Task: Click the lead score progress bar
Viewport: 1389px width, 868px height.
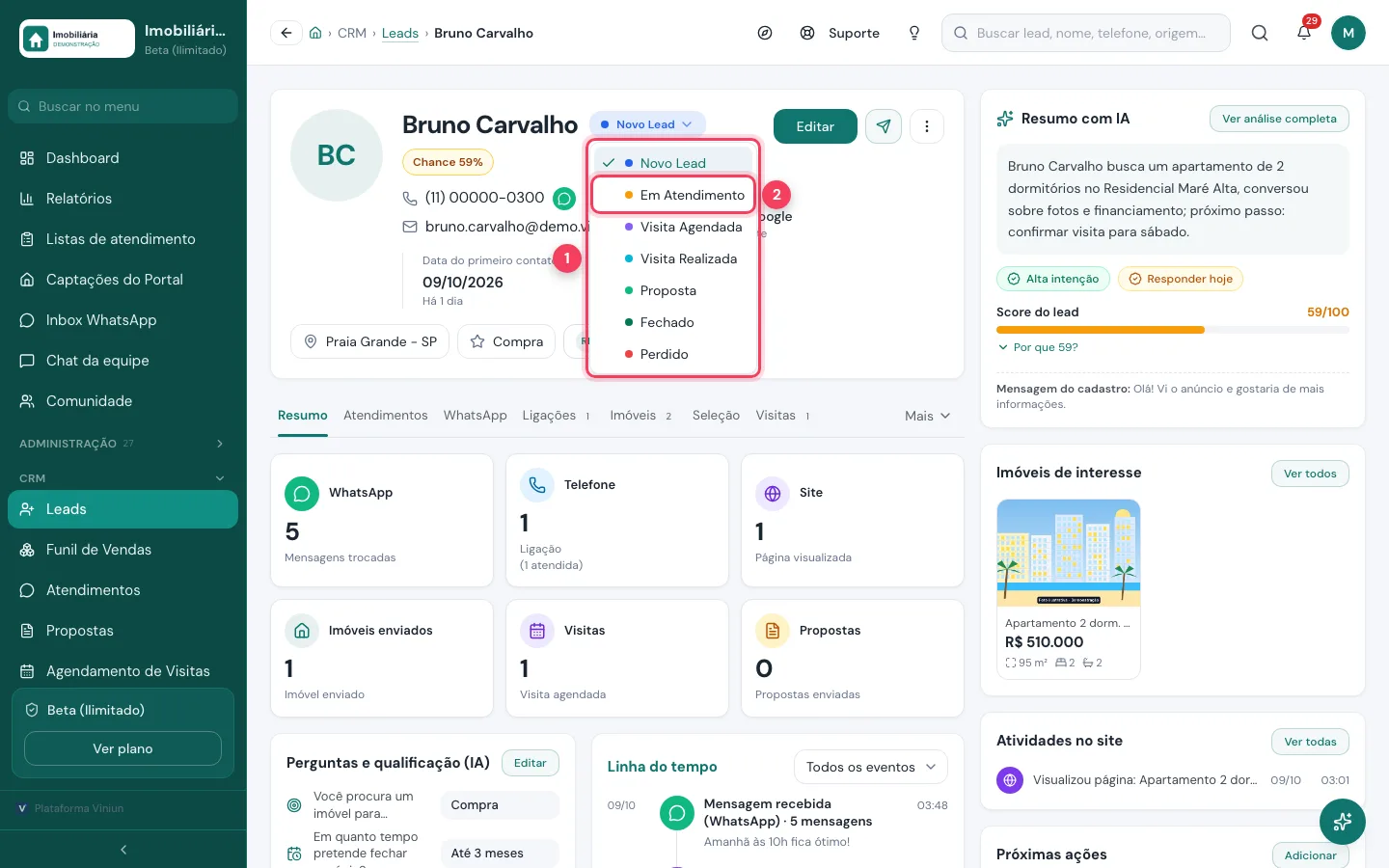Action: [x=1173, y=330]
